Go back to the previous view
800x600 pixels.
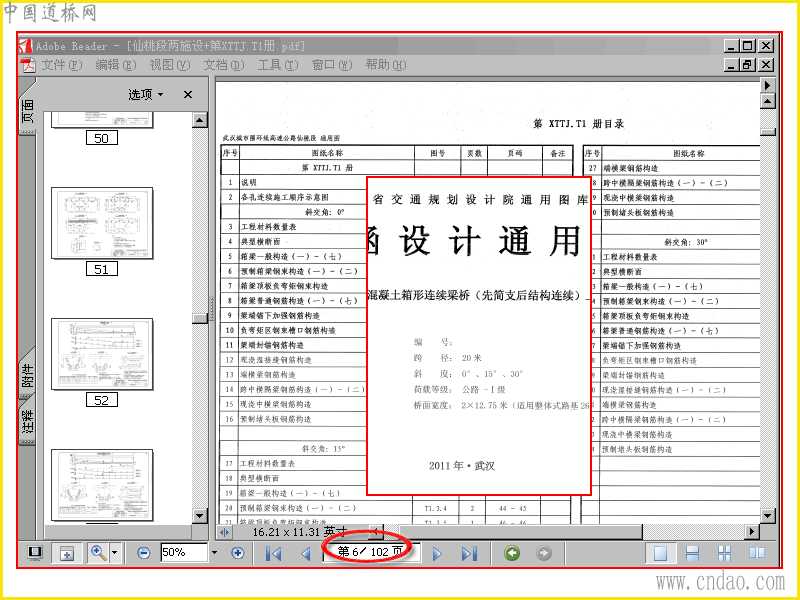click(512, 553)
